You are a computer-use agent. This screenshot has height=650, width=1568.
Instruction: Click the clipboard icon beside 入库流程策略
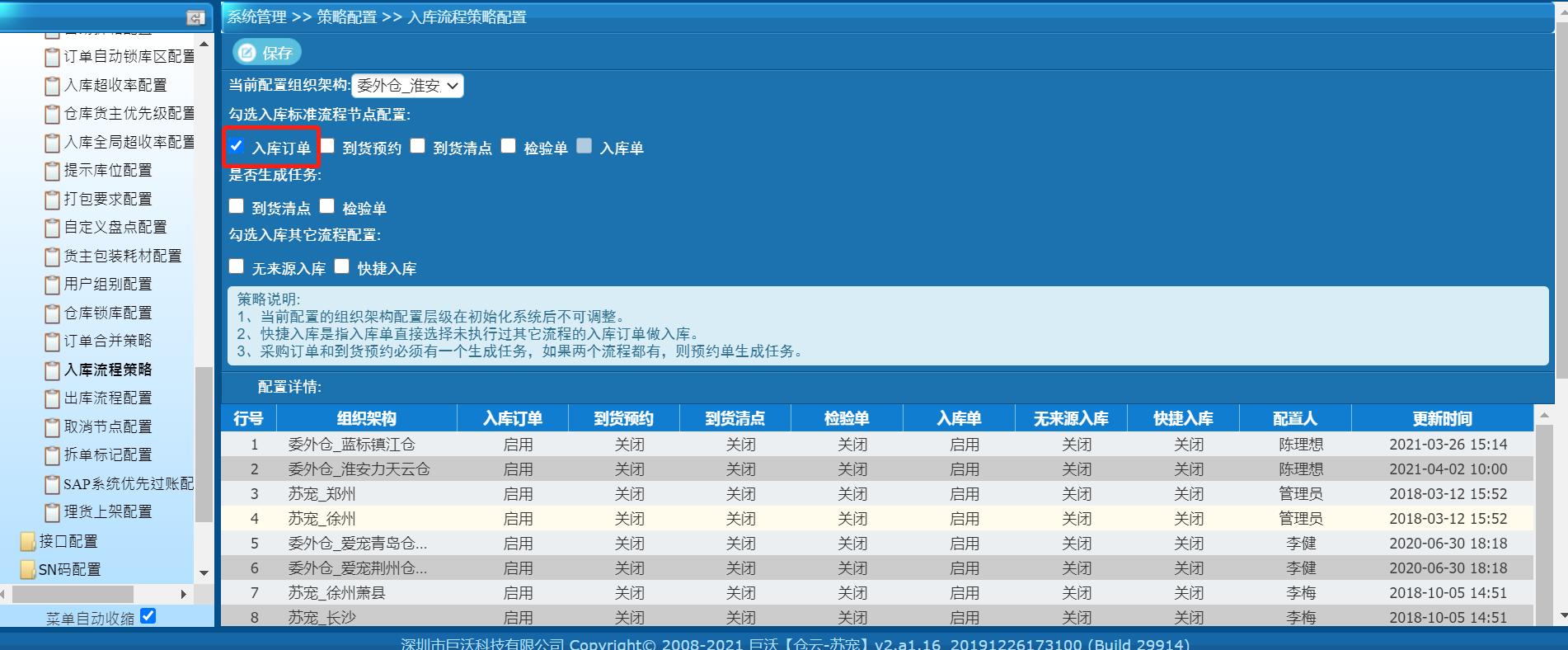[52, 370]
